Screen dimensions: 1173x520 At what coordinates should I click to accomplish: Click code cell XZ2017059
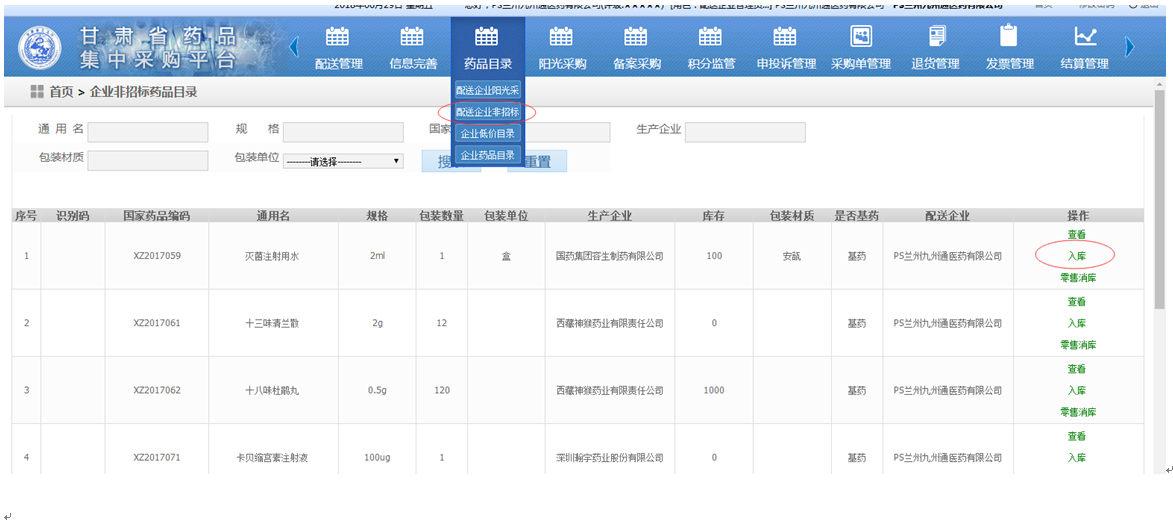coord(157,256)
